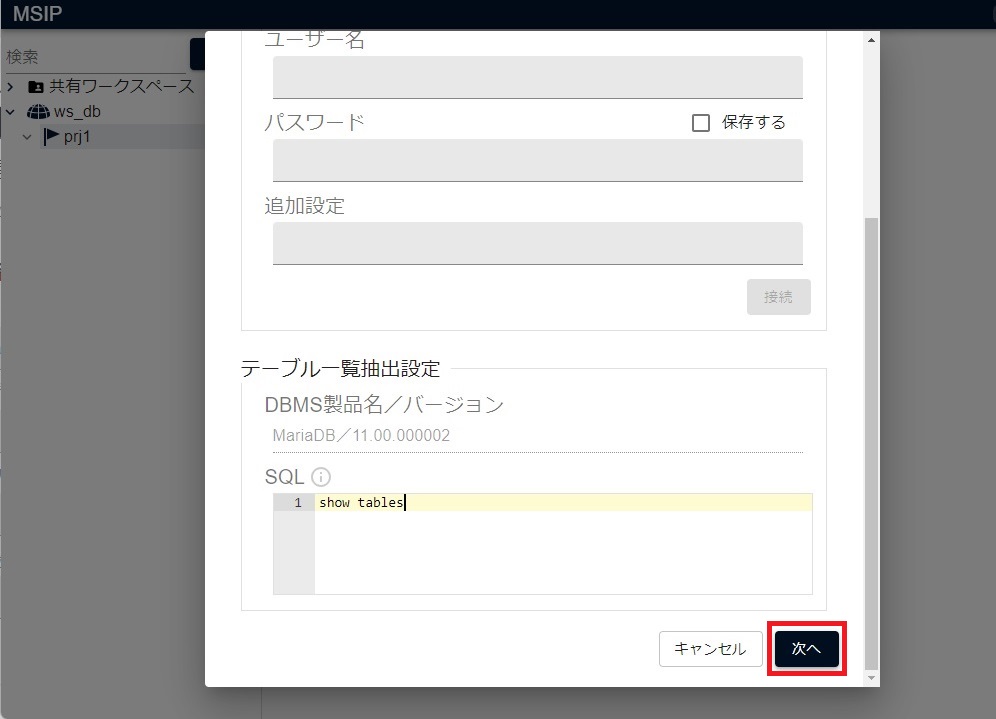
Task: Click the MSIP title in header
Action: coord(37,13)
